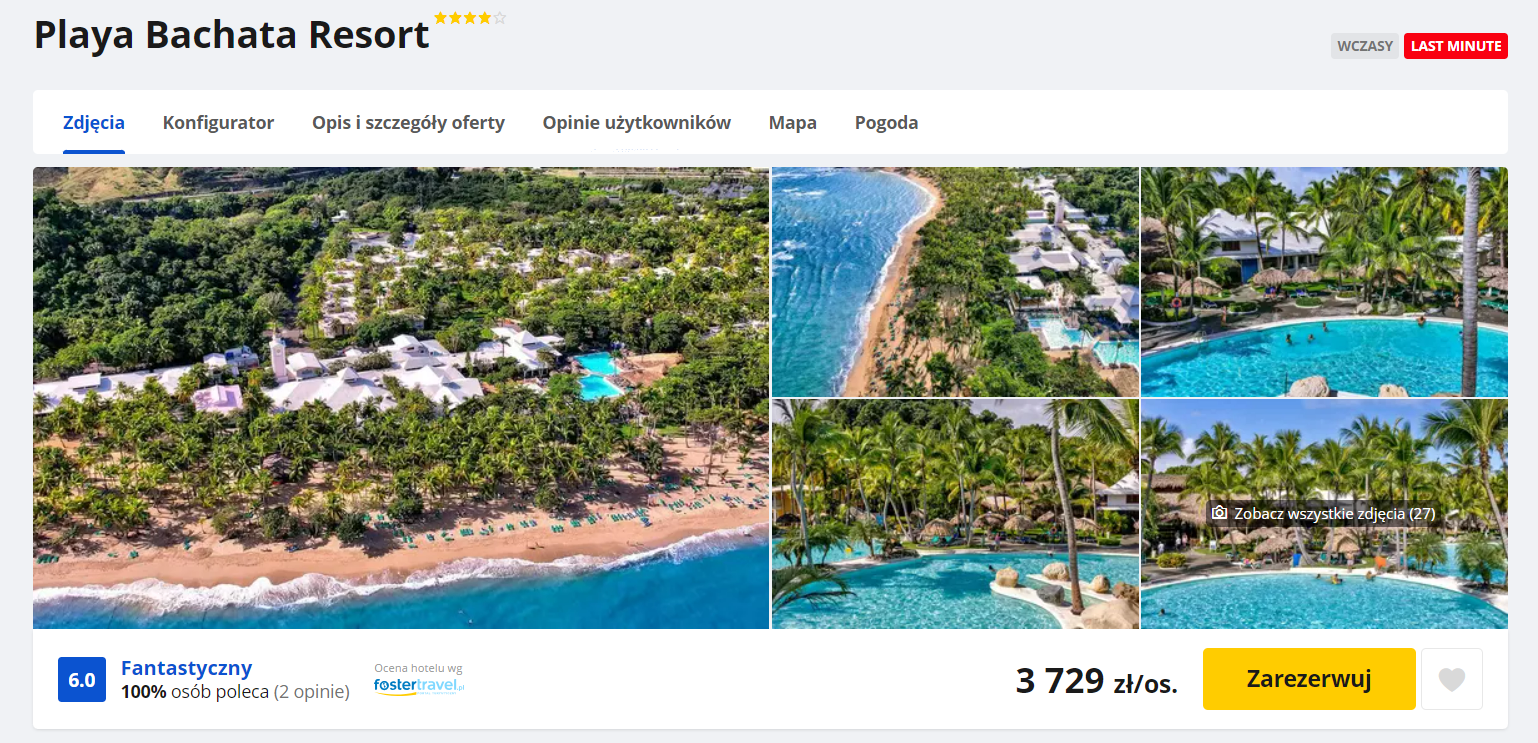
Task: Switch to the Konfigurator tab
Action: click(218, 123)
